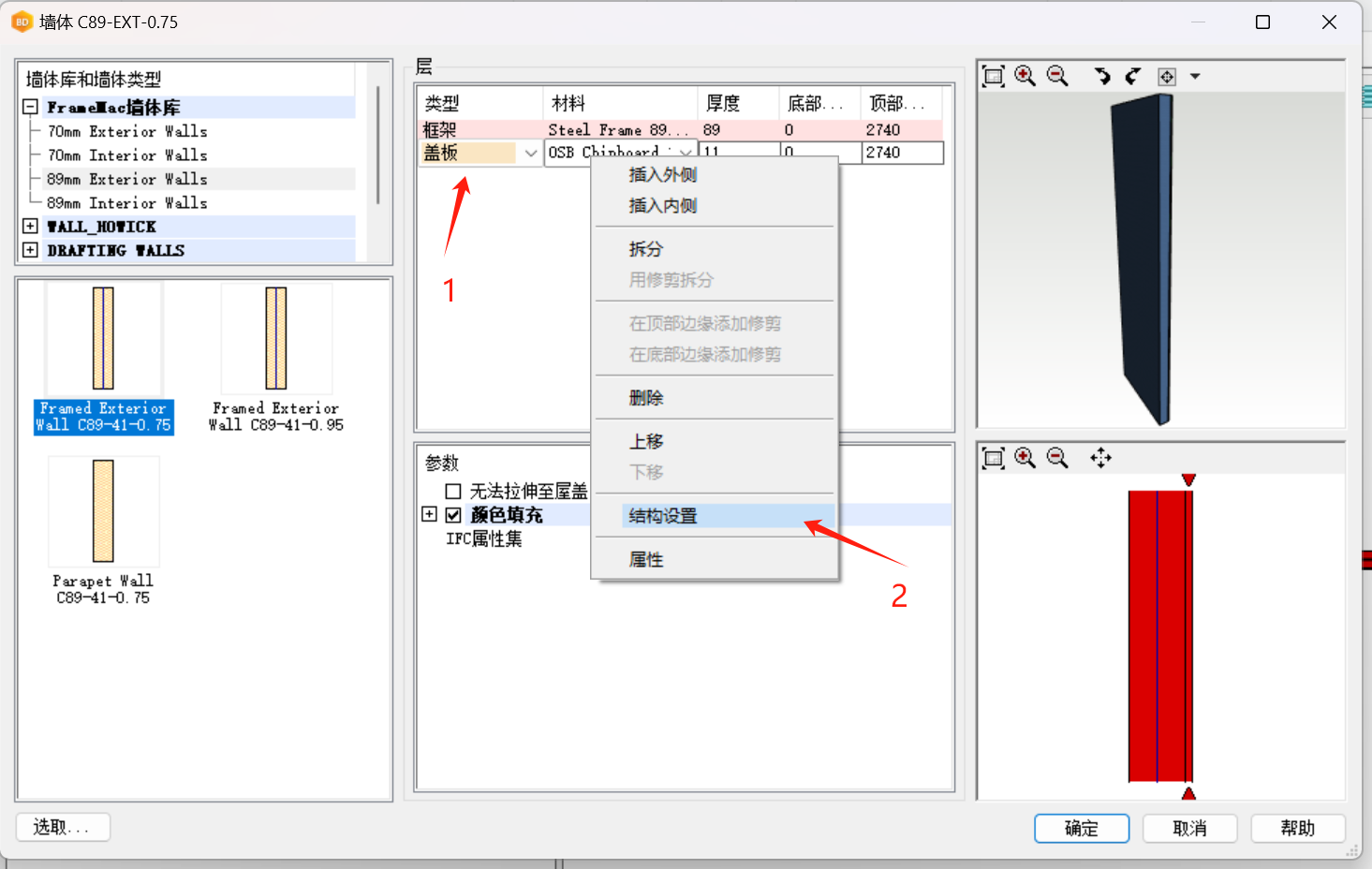Click the 帮助 button

(1298, 829)
